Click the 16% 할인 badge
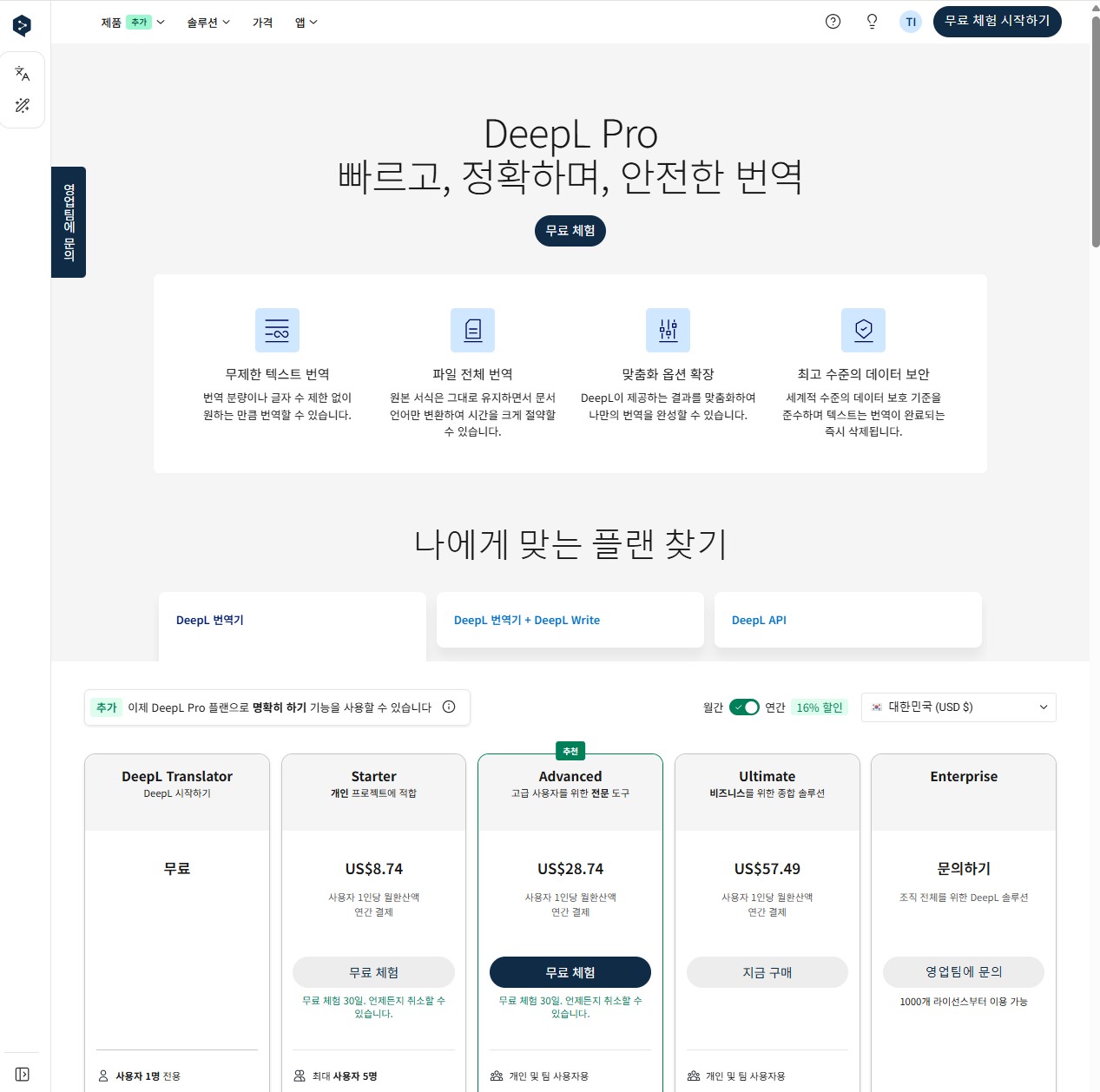This screenshot has width=1100, height=1092. coord(820,707)
